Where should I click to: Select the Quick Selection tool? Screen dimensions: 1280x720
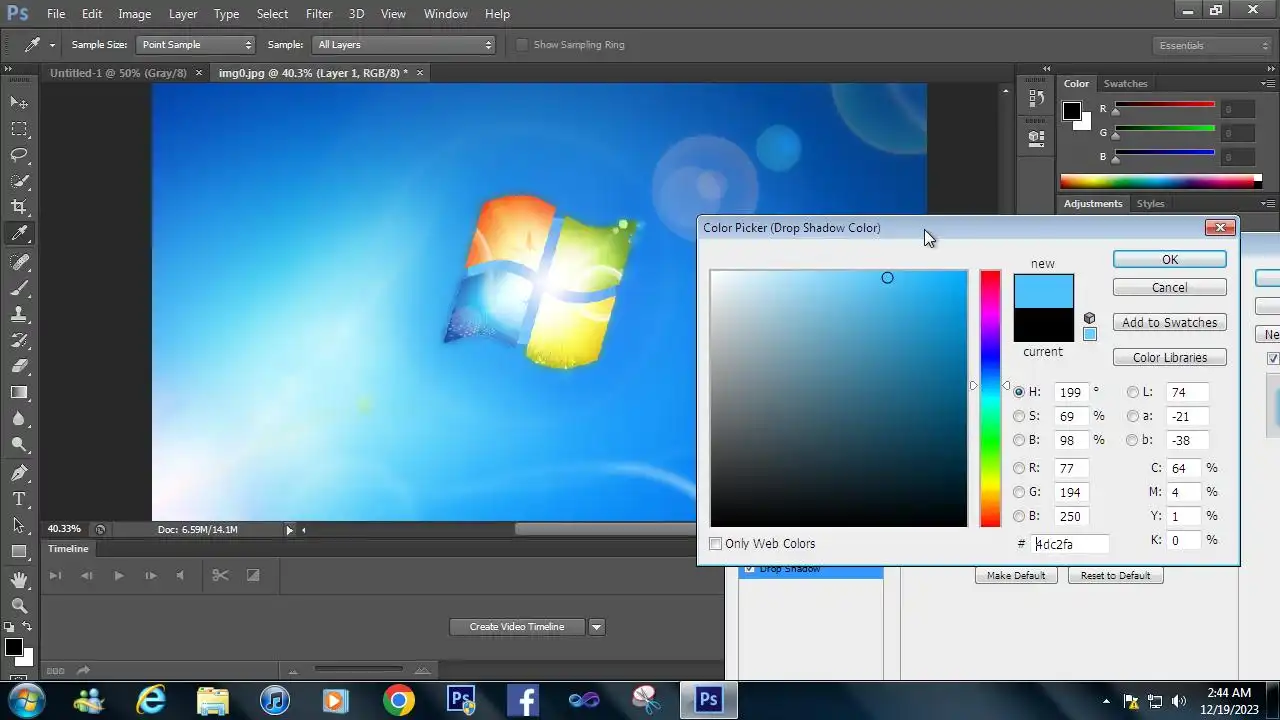point(19,181)
